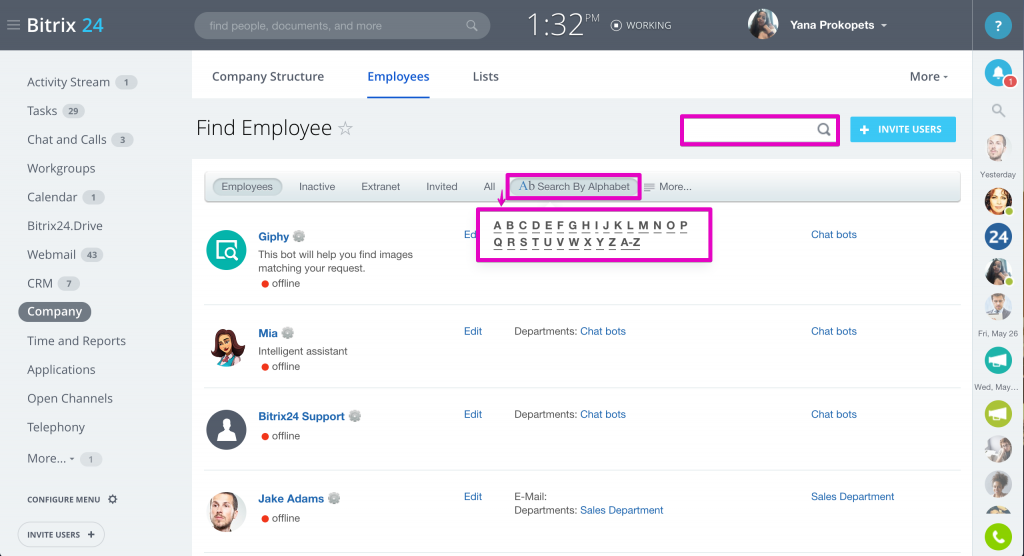The width and height of the screenshot is (1024, 556).
Task: Open Tasks in the sidebar
Action: point(42,110)
